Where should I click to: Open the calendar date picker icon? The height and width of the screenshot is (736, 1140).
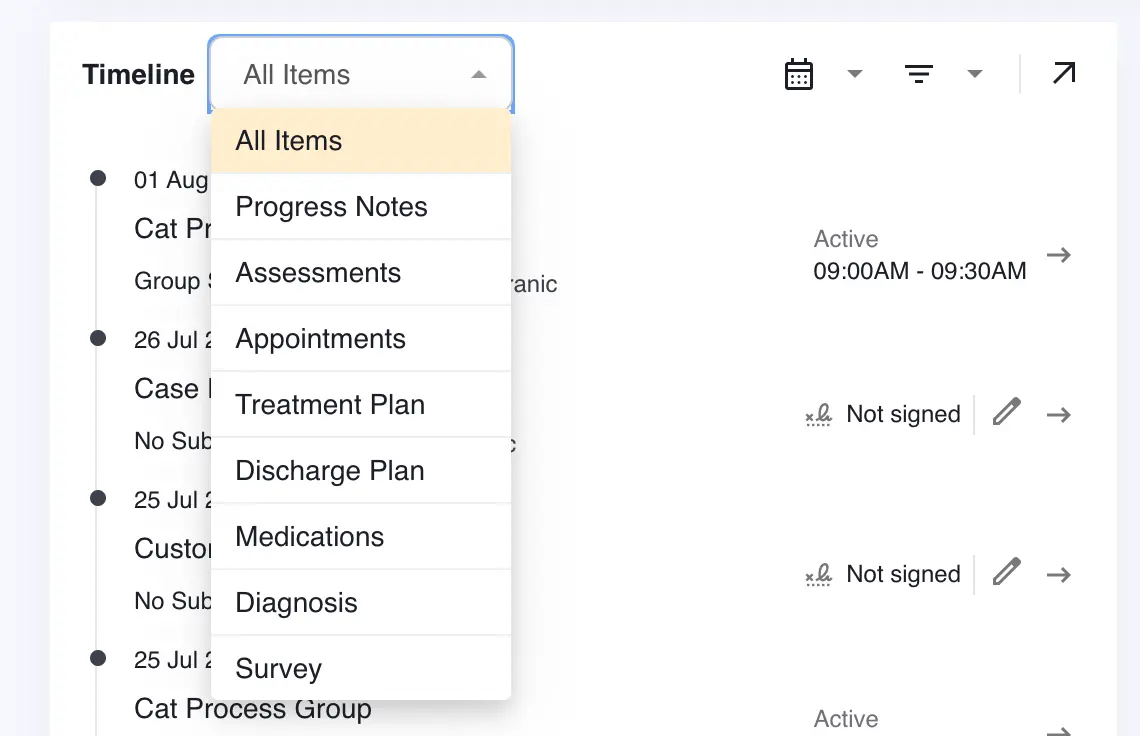[x=798, y=74]
